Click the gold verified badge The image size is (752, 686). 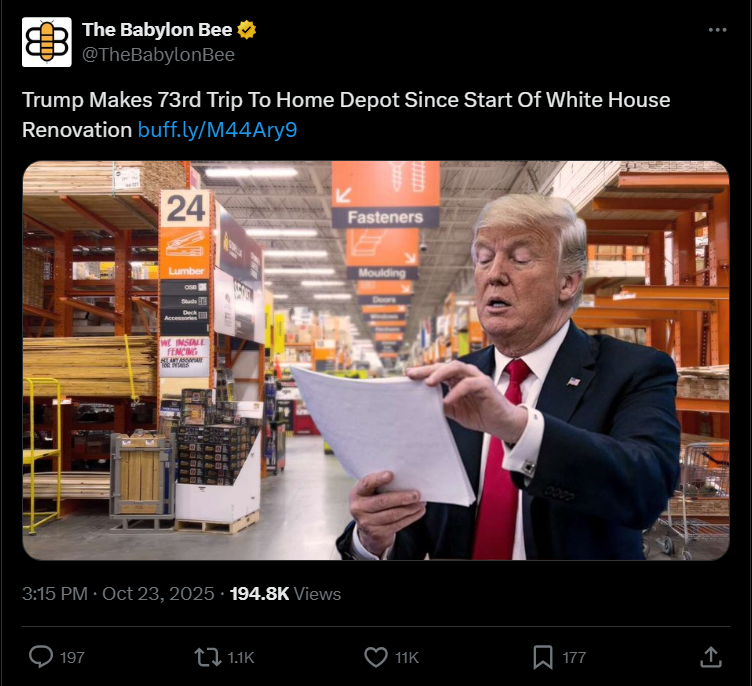(247, 30)
